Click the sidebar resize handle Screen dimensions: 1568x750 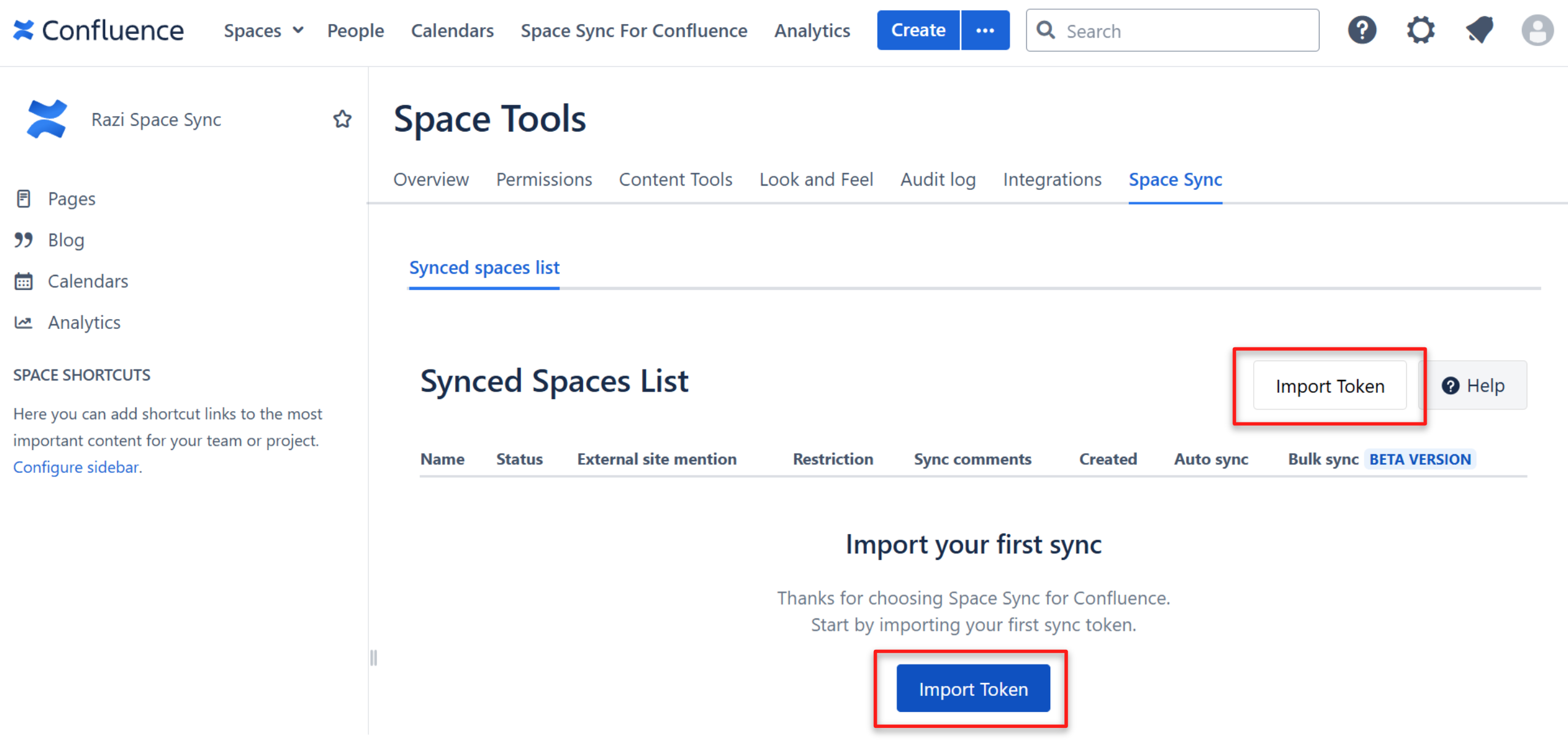373,658
